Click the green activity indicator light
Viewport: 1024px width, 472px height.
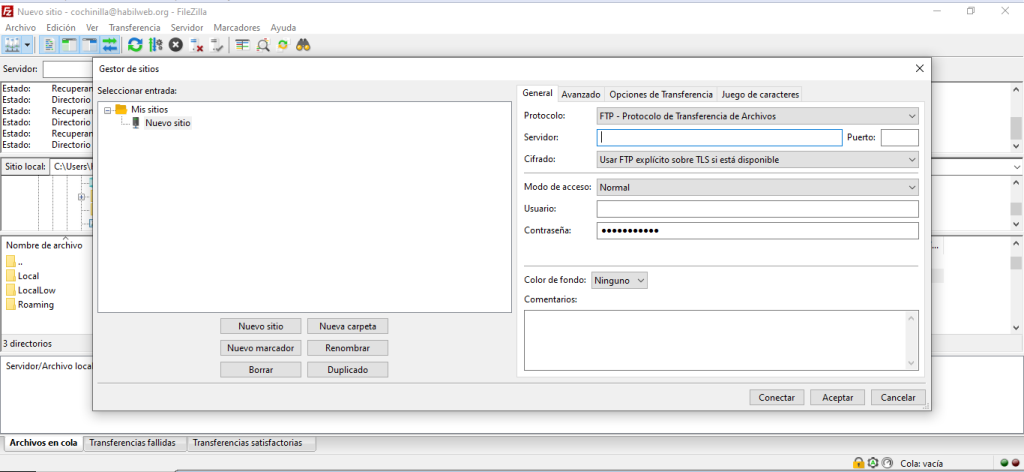[1004, 464]
